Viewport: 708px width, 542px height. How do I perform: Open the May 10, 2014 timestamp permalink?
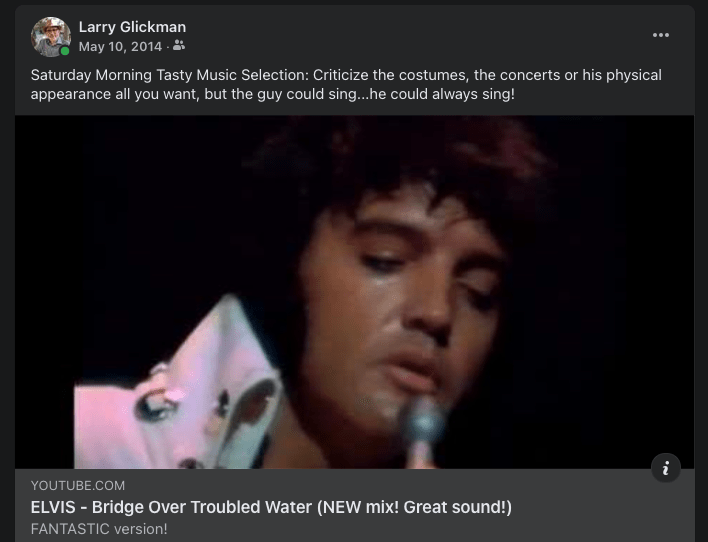click(120, 47)
